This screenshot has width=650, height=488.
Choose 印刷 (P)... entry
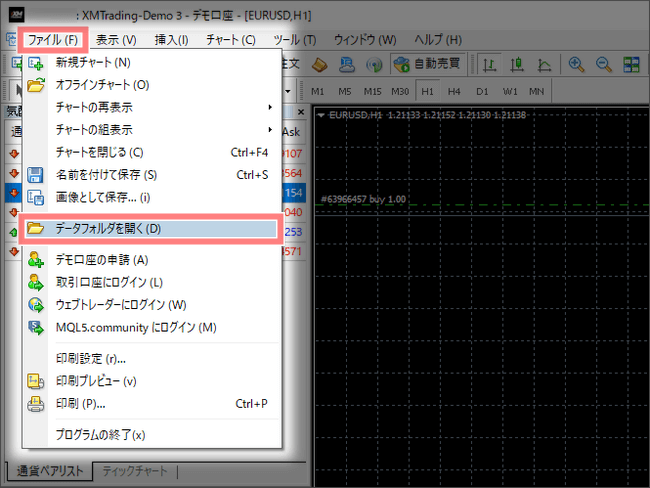(152, 404)
